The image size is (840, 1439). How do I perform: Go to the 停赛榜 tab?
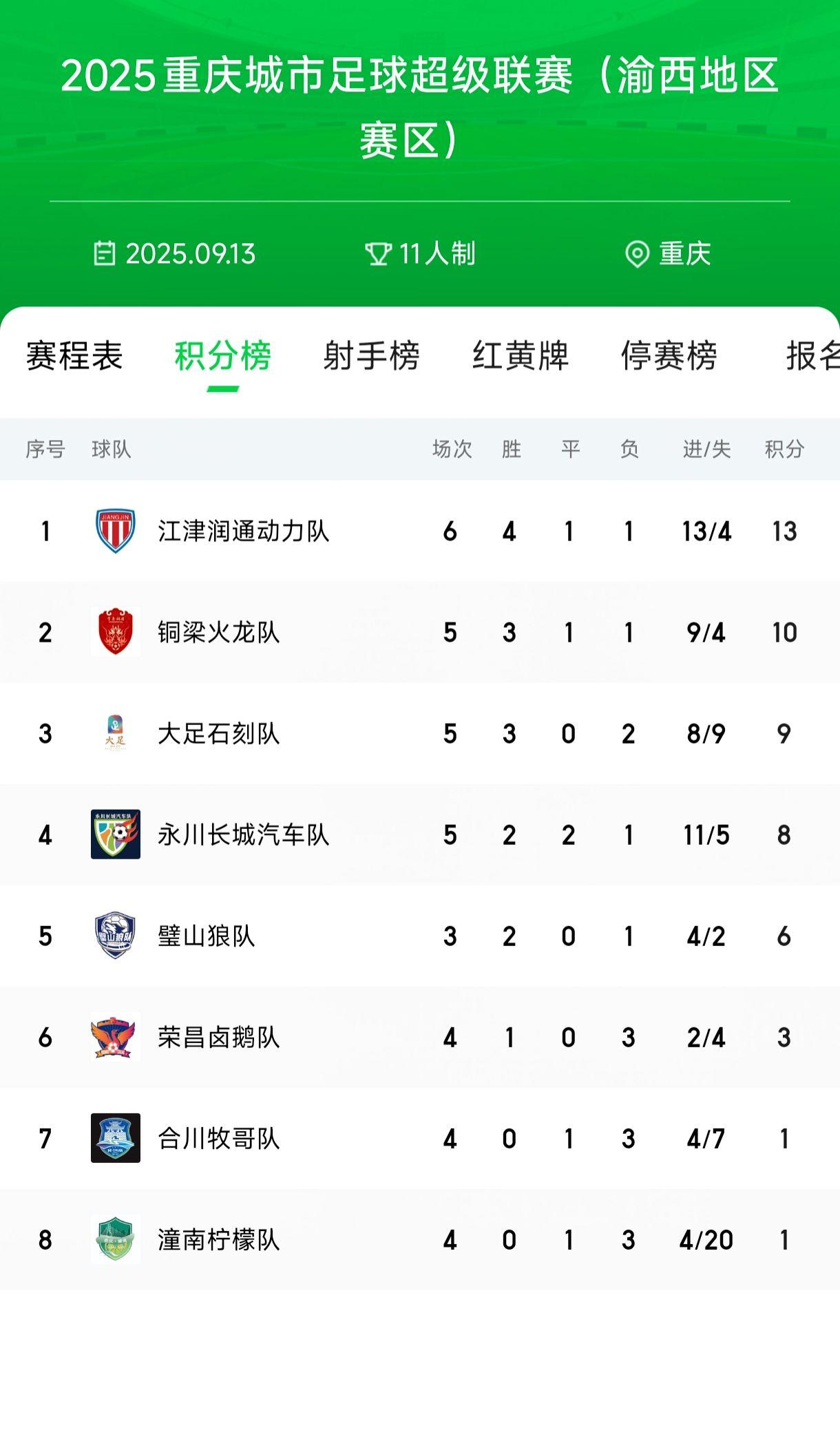click(669, 356)
